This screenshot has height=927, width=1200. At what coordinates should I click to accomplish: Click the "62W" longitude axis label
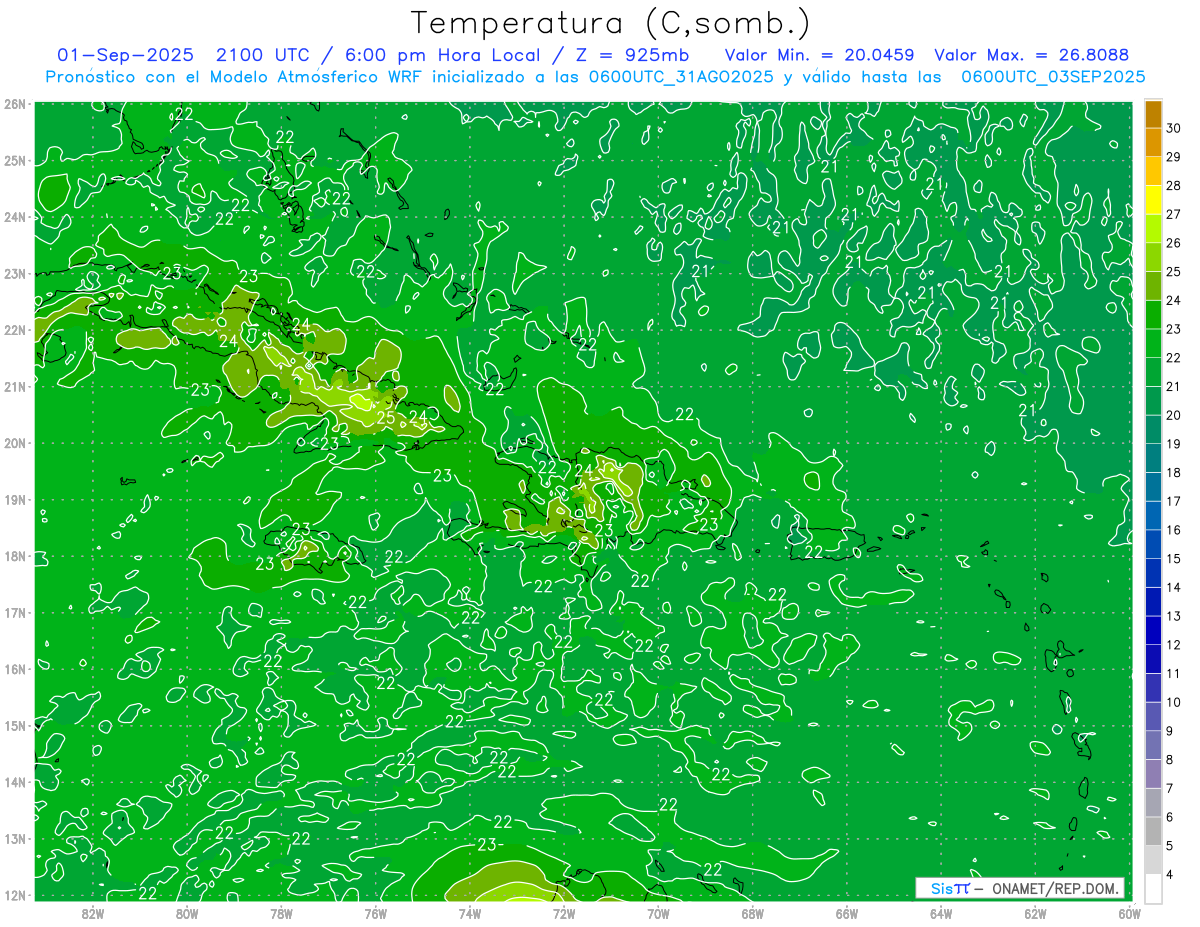pyautogui.click(x=1036, y=912)
